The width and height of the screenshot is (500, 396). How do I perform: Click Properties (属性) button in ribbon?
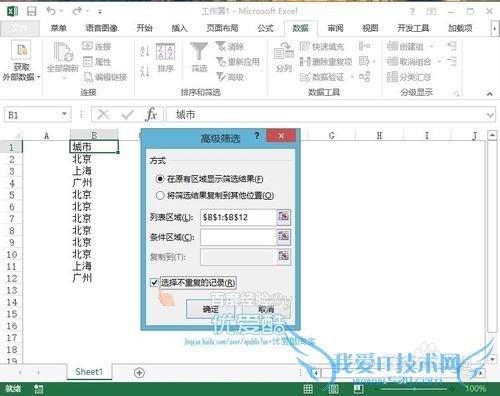(97, 61)
